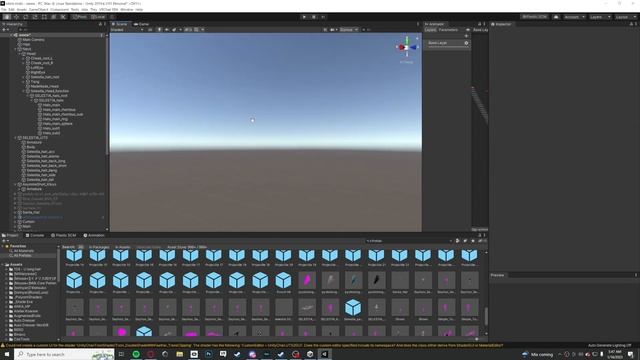Select All Materials favorite
The image size is (640, 360).
tap(23, 251)
